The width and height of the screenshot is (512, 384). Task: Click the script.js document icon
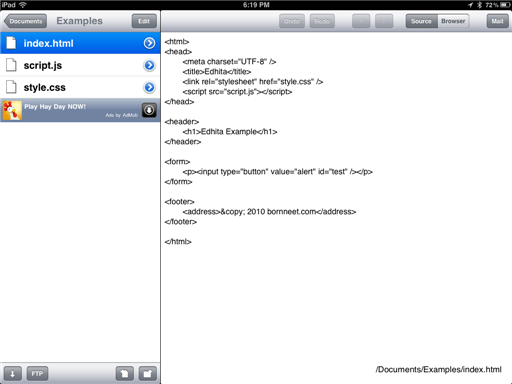coord(11,65)
